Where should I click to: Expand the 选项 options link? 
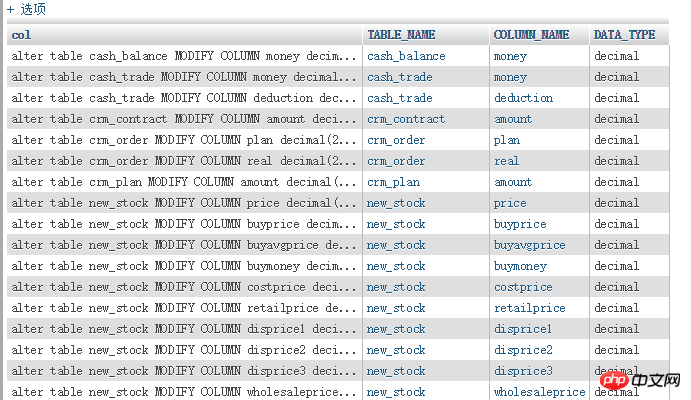[x=27, y=9]
